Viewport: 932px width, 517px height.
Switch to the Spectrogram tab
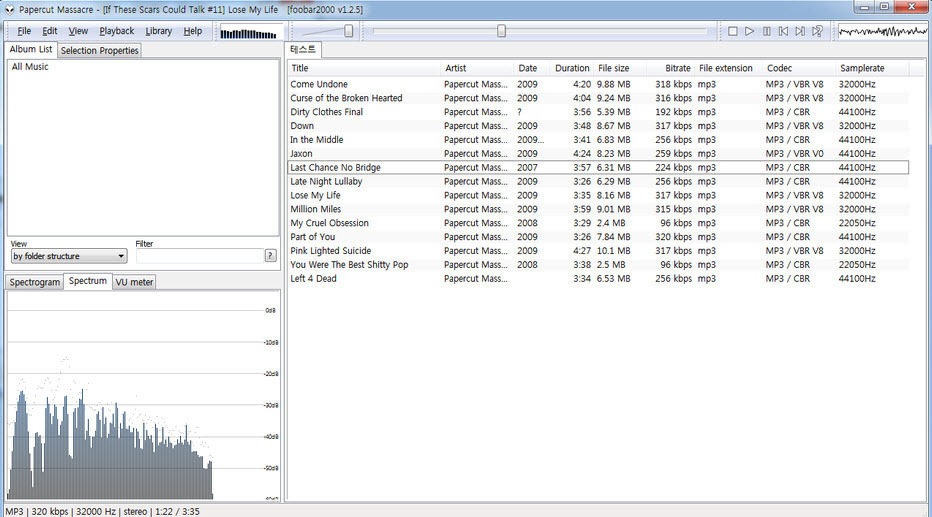(34, 282)
